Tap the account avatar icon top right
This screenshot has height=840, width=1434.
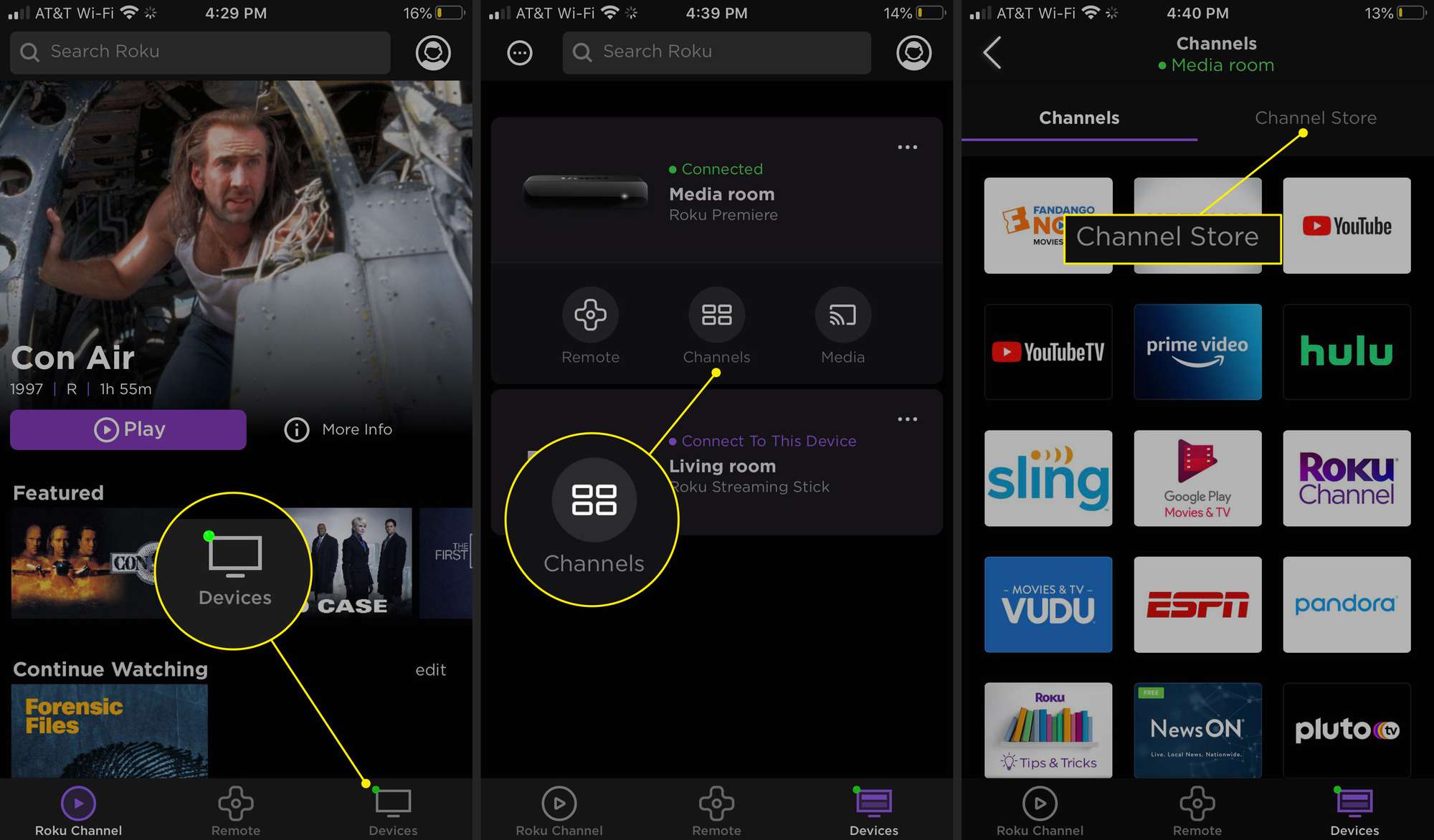[x=433, y=52]
